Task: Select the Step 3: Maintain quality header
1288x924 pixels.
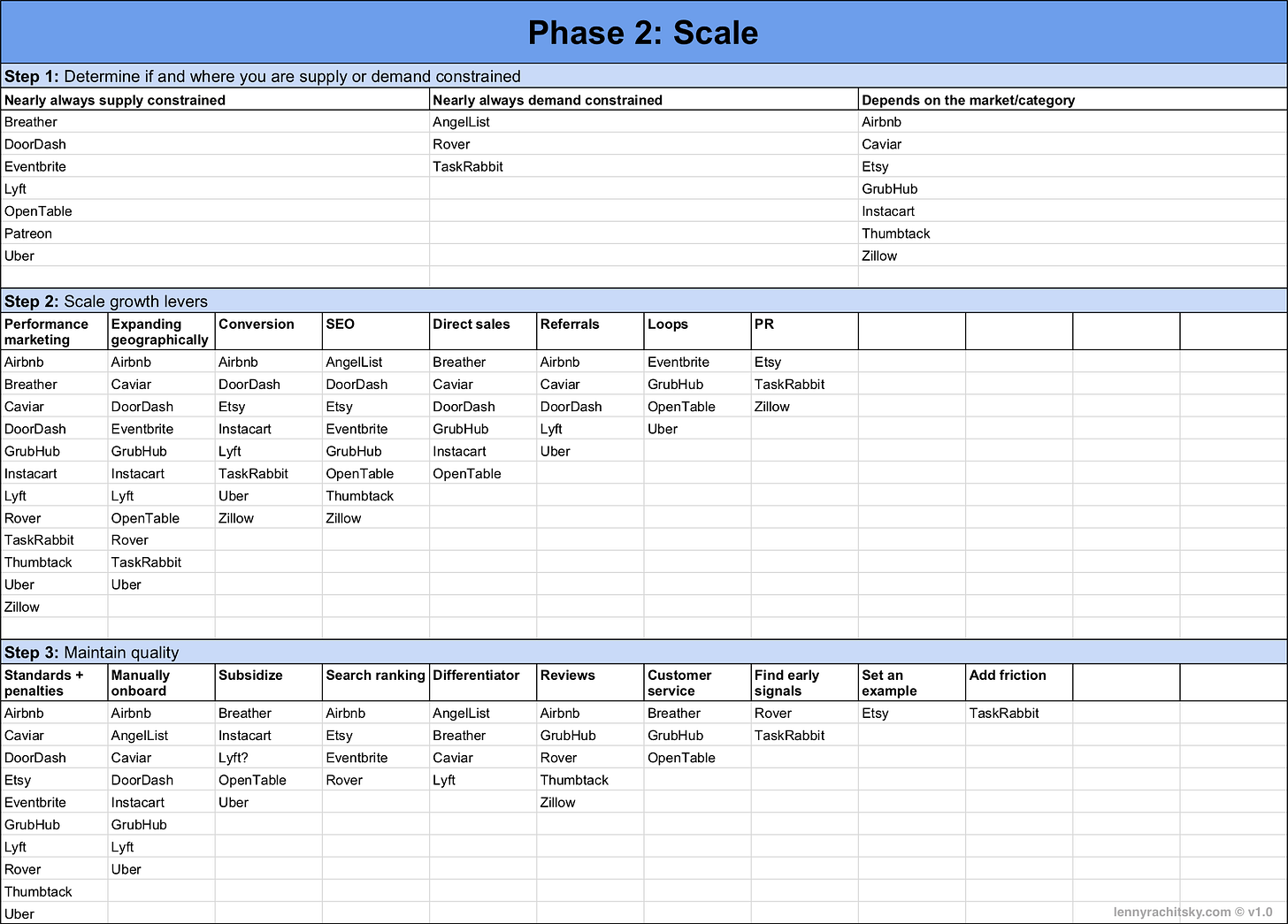Action: (643, 653)
